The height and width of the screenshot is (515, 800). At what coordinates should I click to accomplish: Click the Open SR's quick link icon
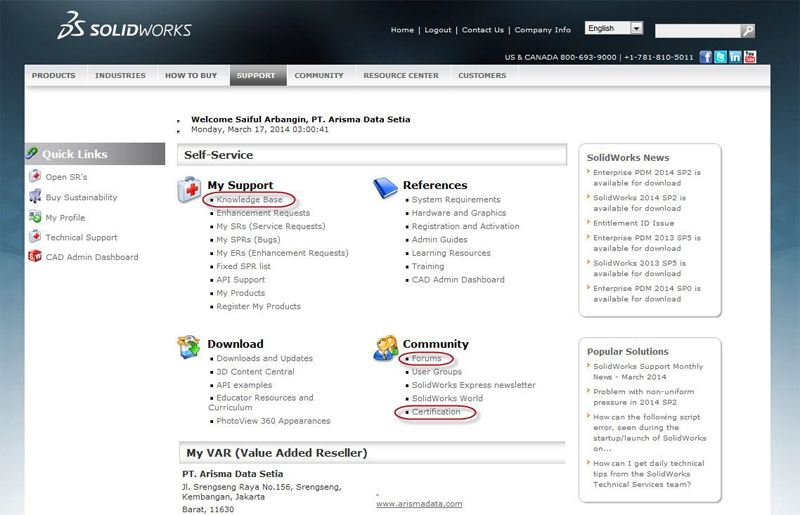(x=35, y=176)
